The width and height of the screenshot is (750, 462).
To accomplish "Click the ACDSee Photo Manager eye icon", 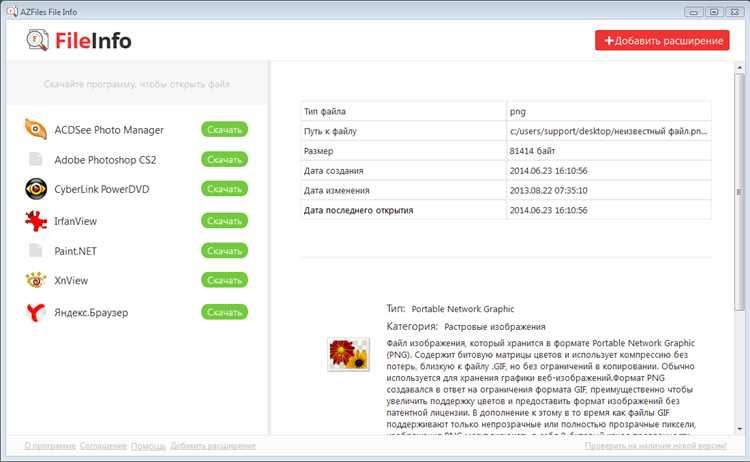I will [x=36, y=129].
